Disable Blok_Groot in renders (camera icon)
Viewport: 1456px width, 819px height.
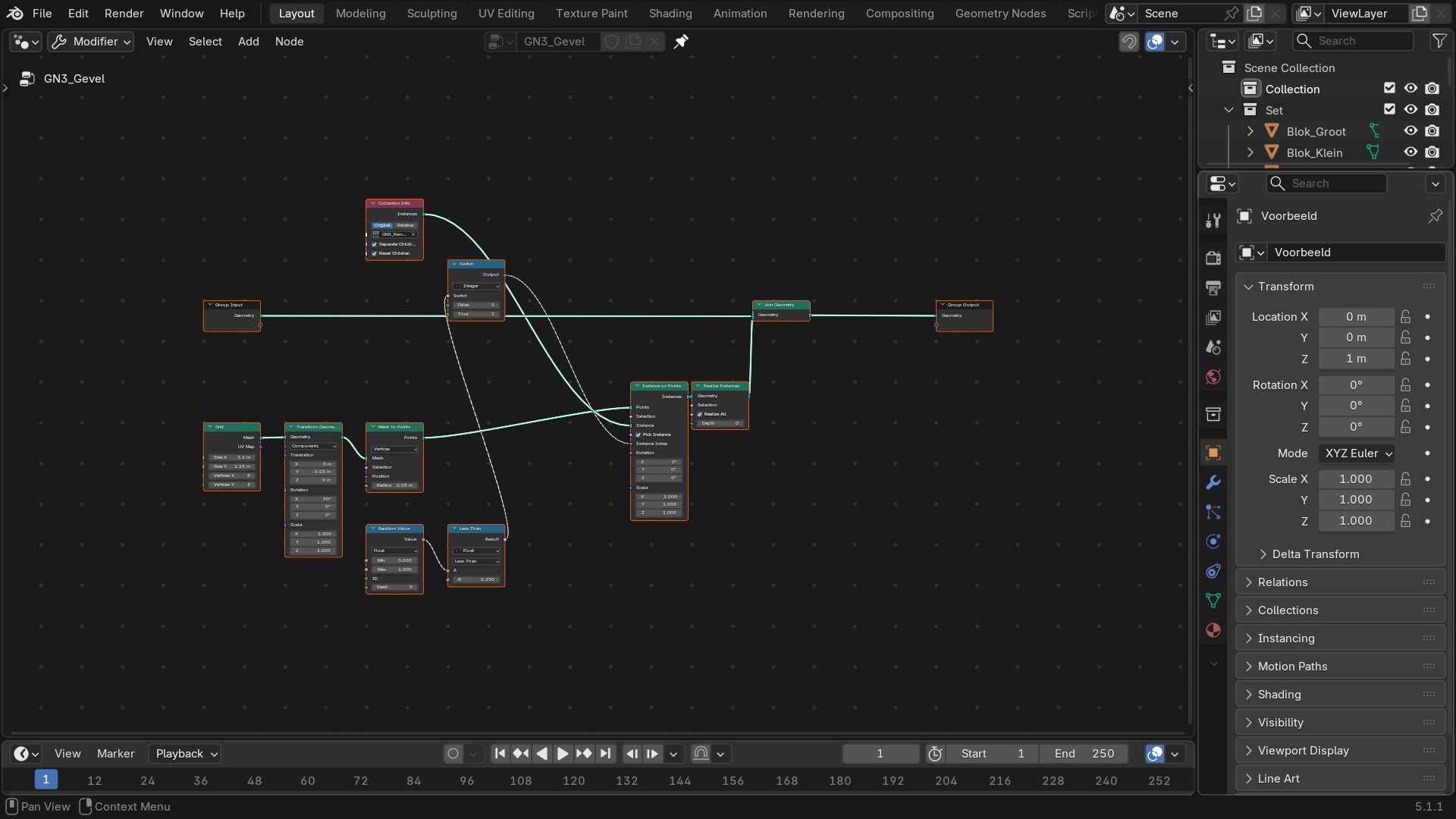click(1432, 131)
